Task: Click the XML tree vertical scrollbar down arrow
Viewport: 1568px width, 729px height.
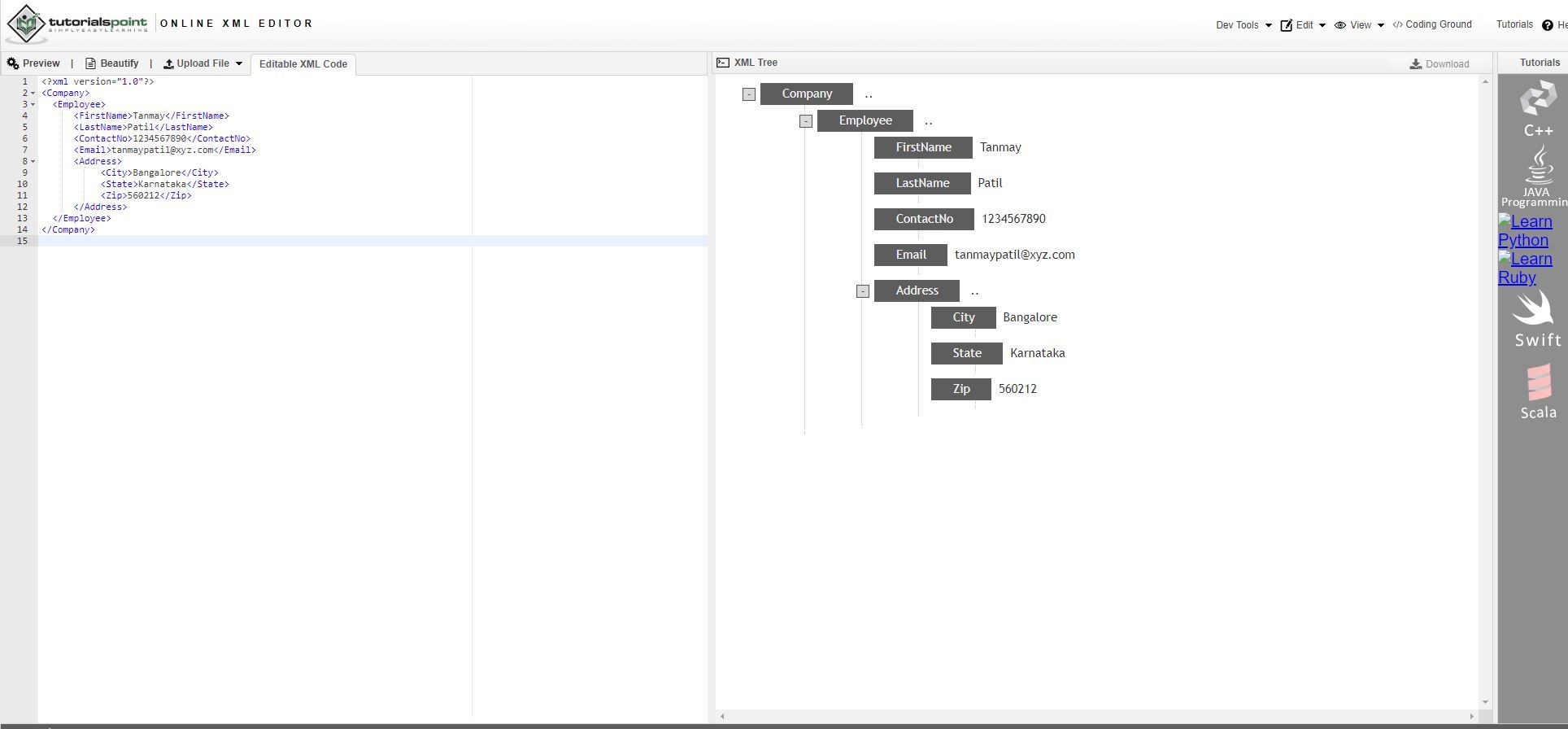Action: 1485,702
